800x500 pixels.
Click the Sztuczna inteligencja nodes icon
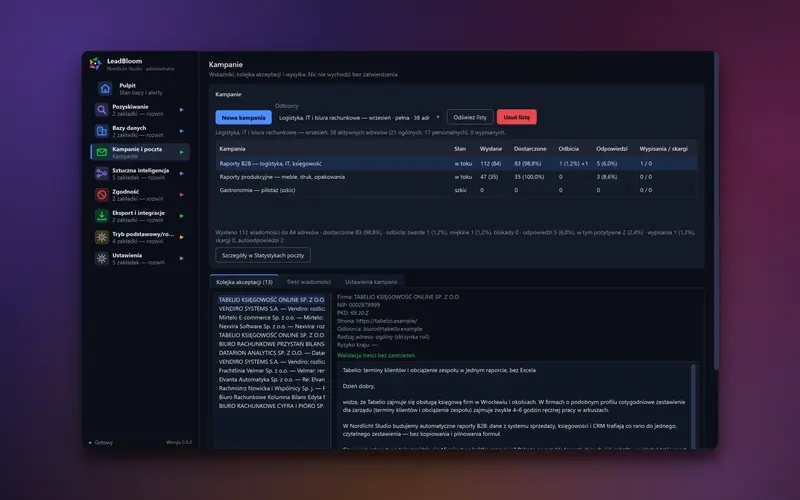(102, 173)
